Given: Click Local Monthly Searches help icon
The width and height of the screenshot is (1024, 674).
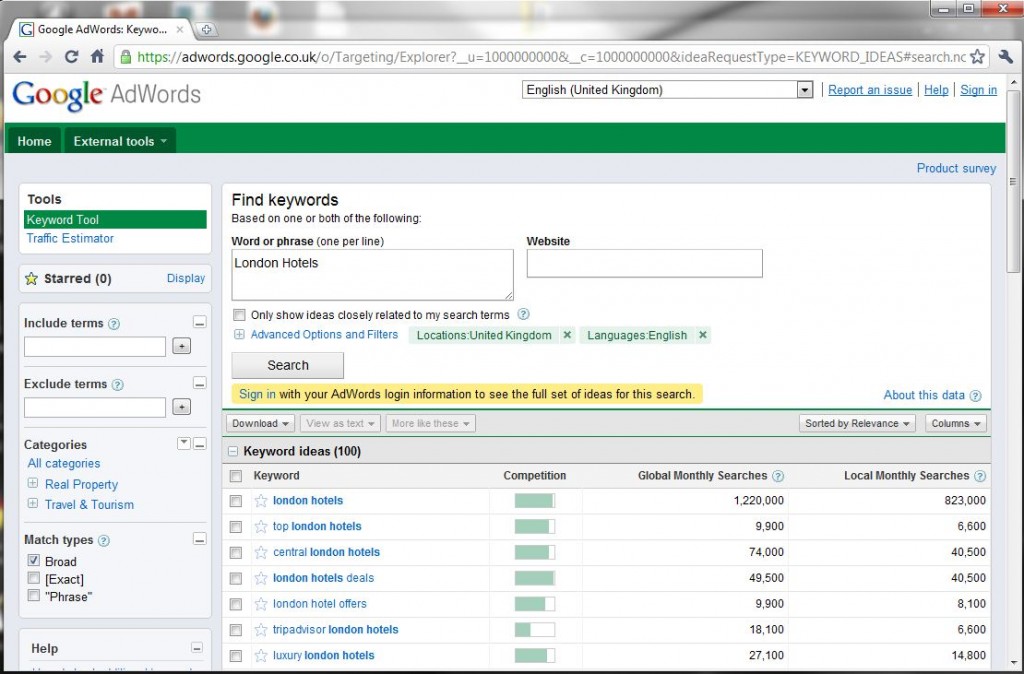Looking at the screenshot, I should point(980,476).
